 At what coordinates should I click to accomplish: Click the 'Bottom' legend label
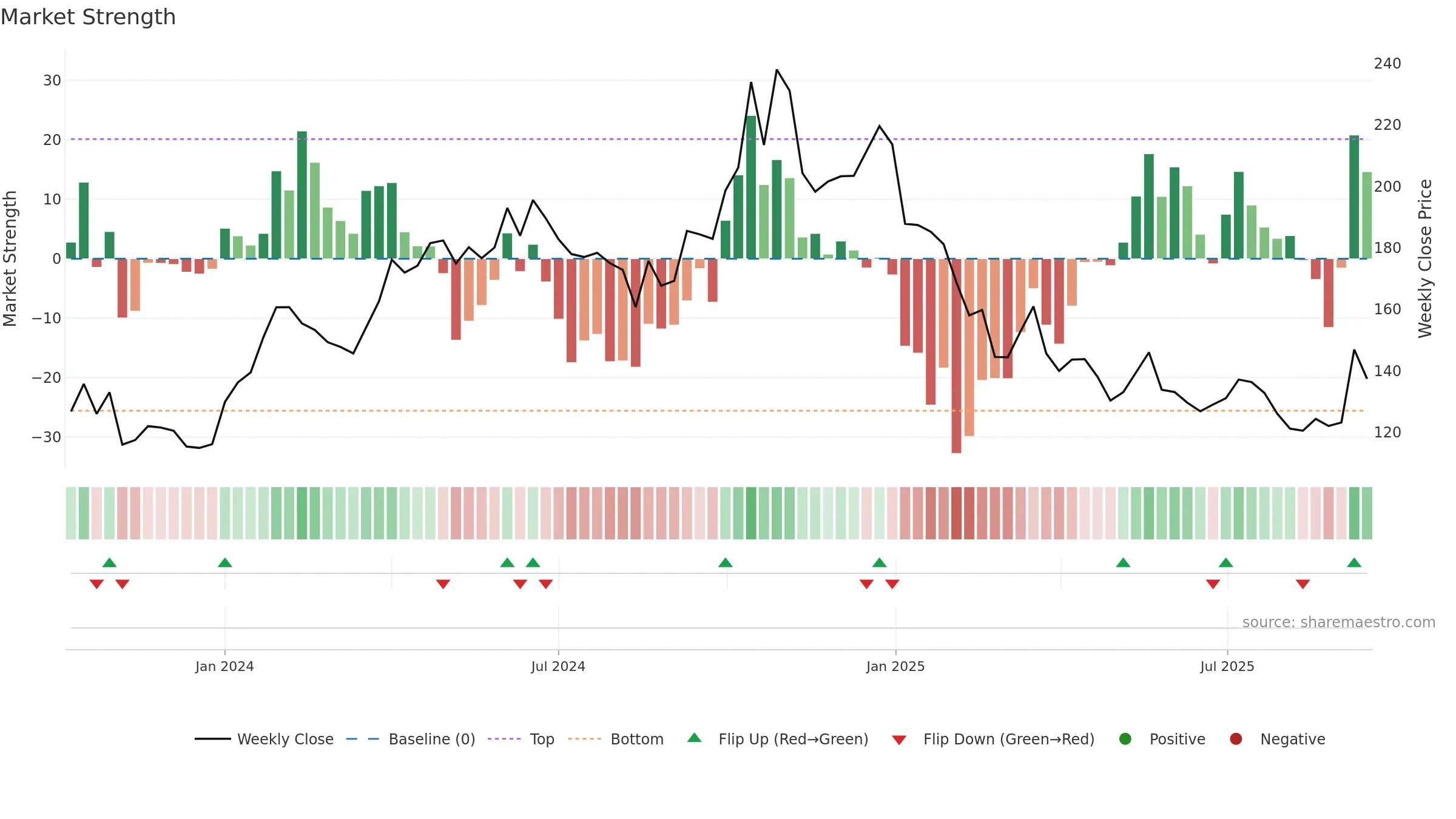pos(637,739)
